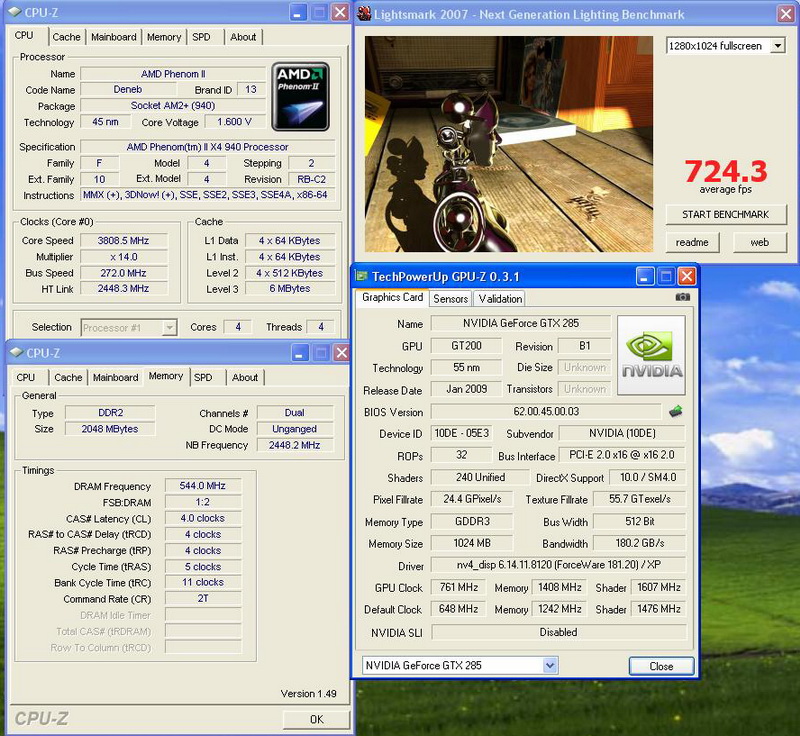Minimize the upper CPU-Z window
The image size is (800, 736).
298,12
